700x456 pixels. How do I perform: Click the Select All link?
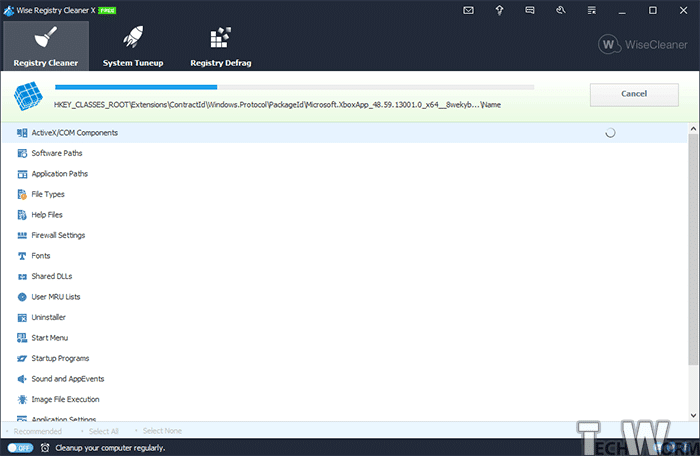click(104, 431)
